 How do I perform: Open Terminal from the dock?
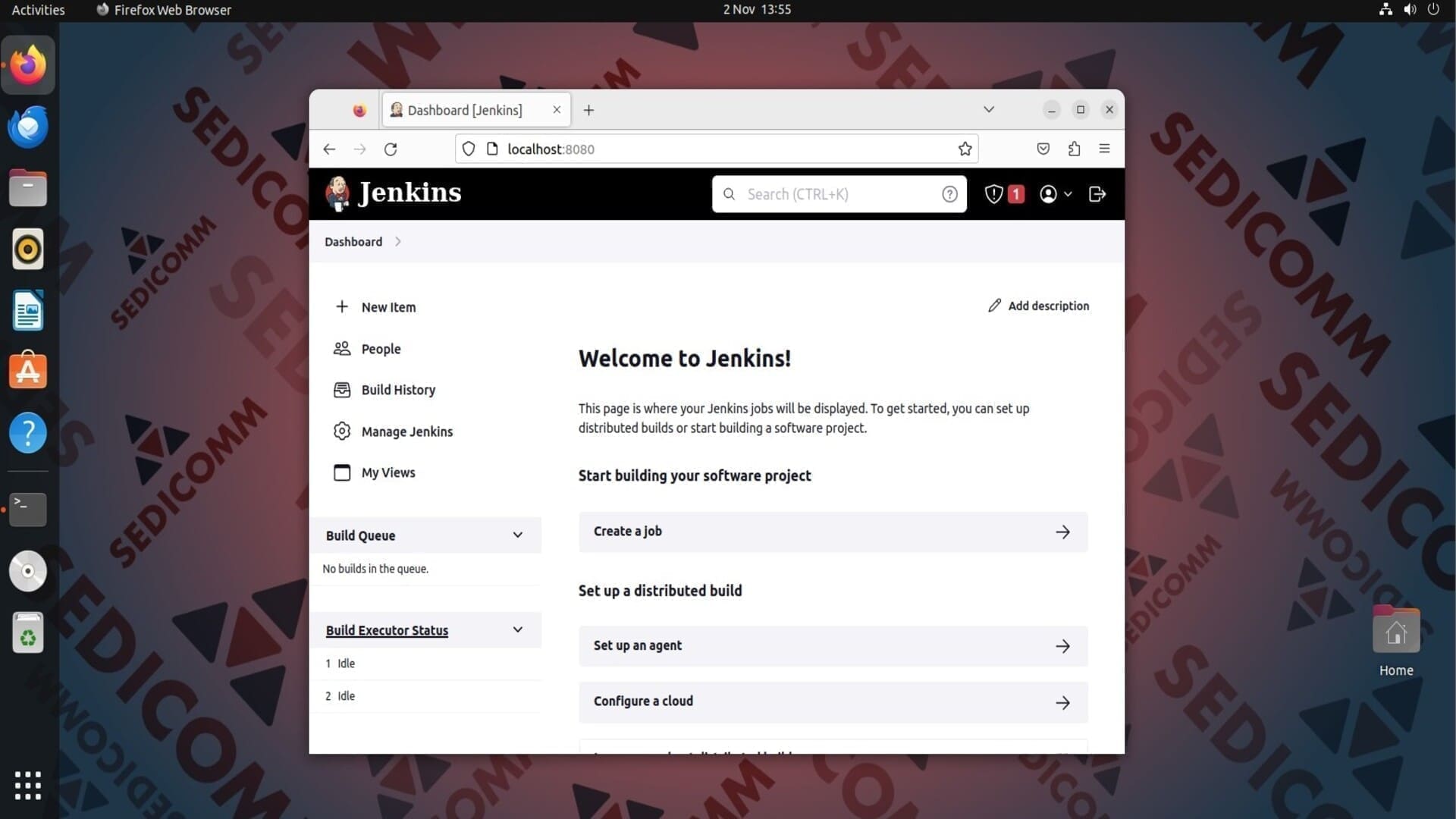(28, 510)
